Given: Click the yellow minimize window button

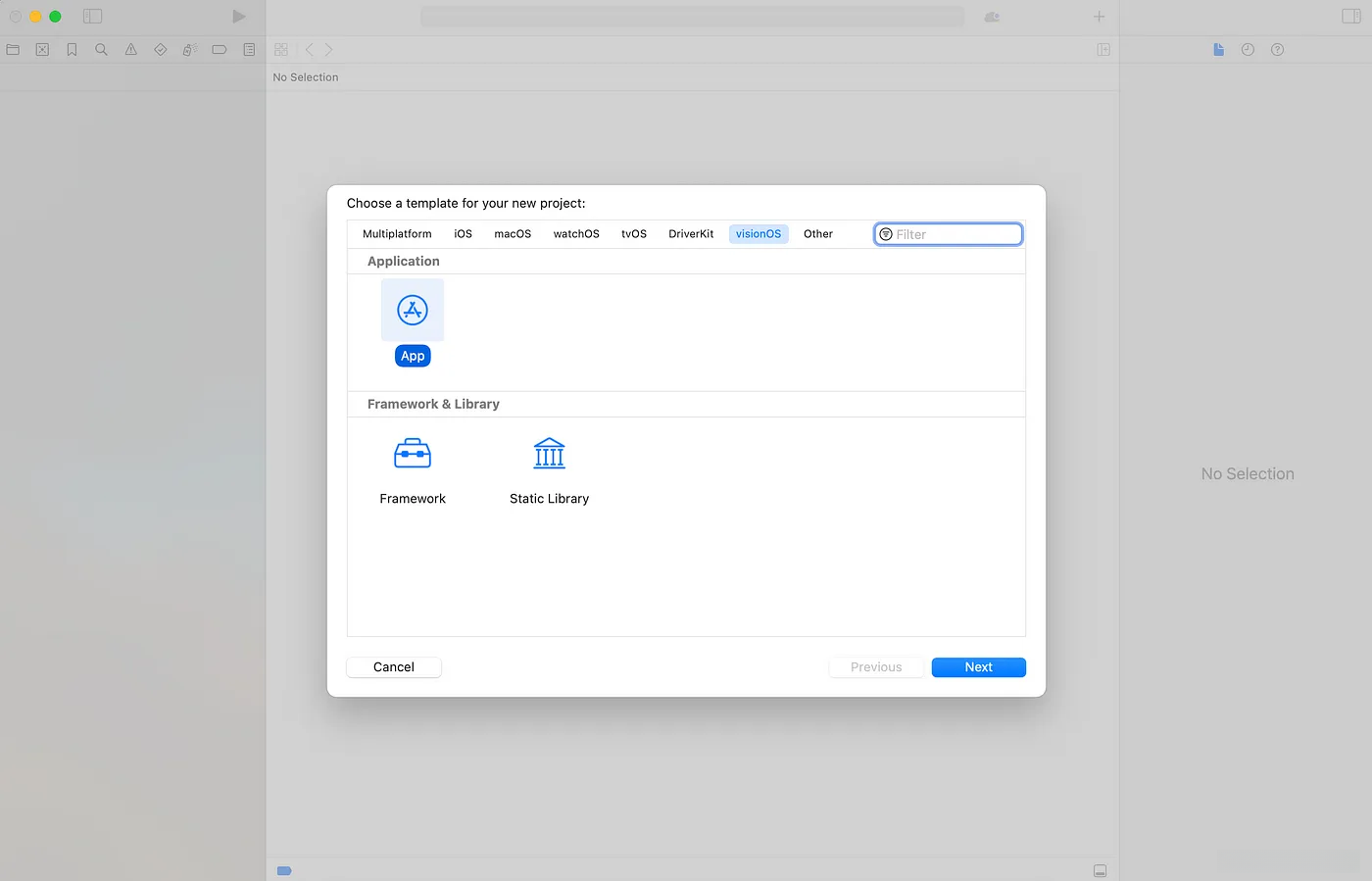Looking at the screenshot, I should [35, 17].
